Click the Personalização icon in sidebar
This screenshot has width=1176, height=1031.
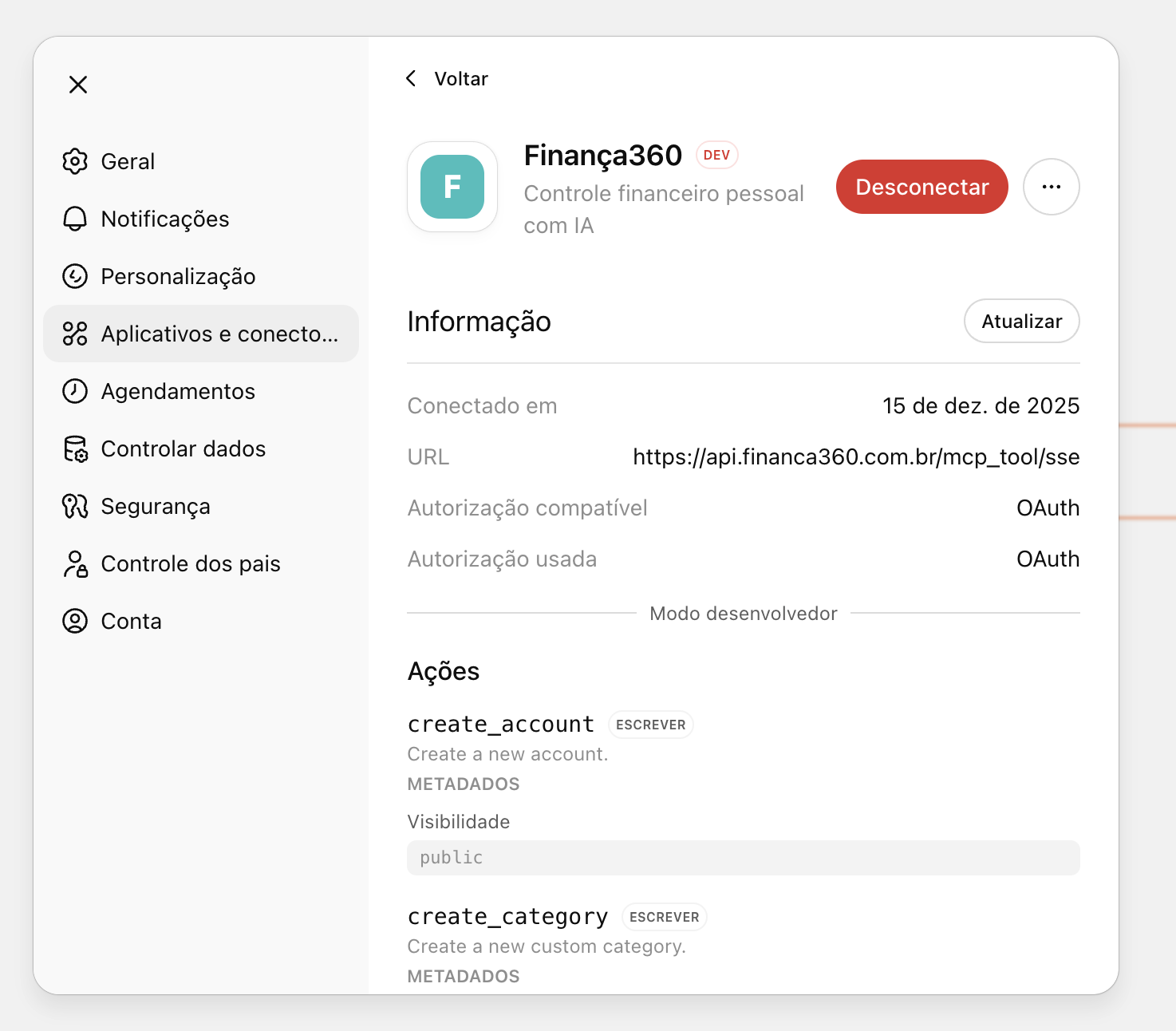75,276
